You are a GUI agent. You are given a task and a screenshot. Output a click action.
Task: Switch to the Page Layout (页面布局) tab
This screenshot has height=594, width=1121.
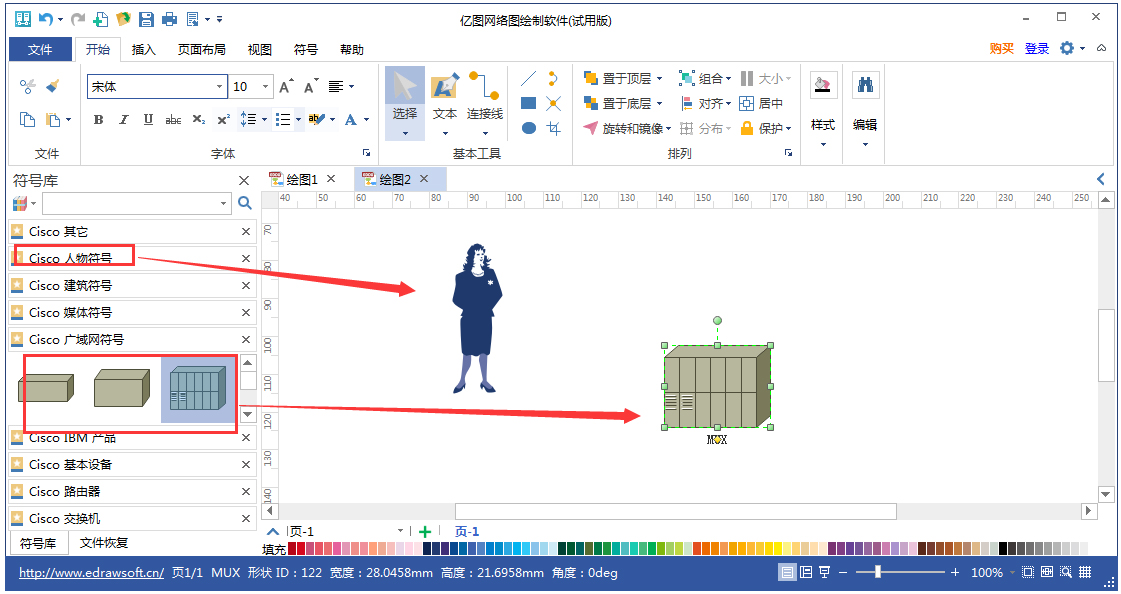point(202,49)
